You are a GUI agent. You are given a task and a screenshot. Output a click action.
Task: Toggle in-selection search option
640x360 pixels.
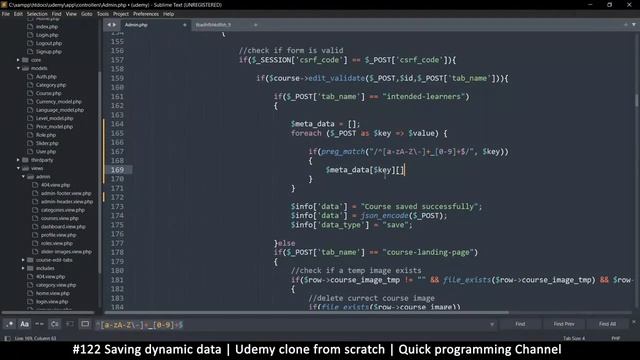70,324
